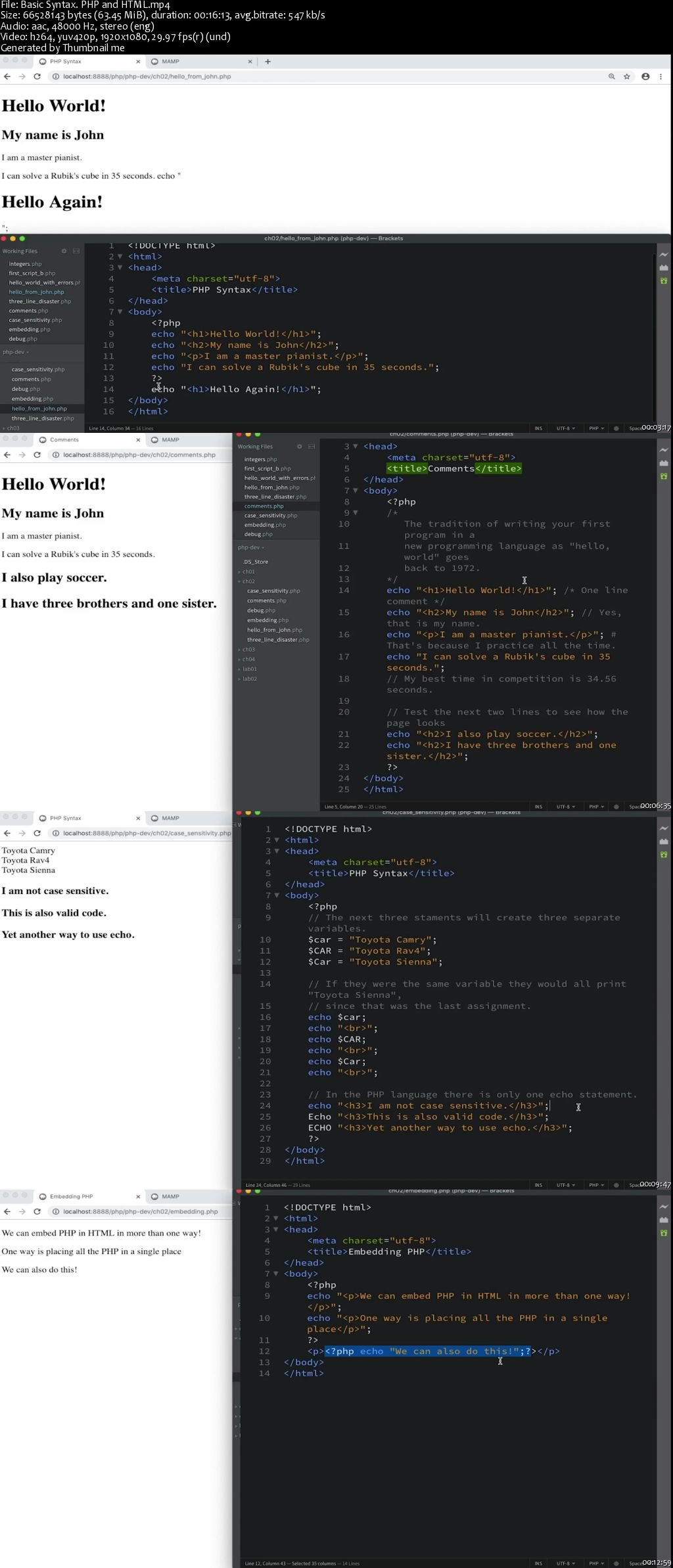Viewport: 673px width, 1568px height.
Task: Open php-dev project dropdown in hello_from_john.php frame
Action: 16,352
